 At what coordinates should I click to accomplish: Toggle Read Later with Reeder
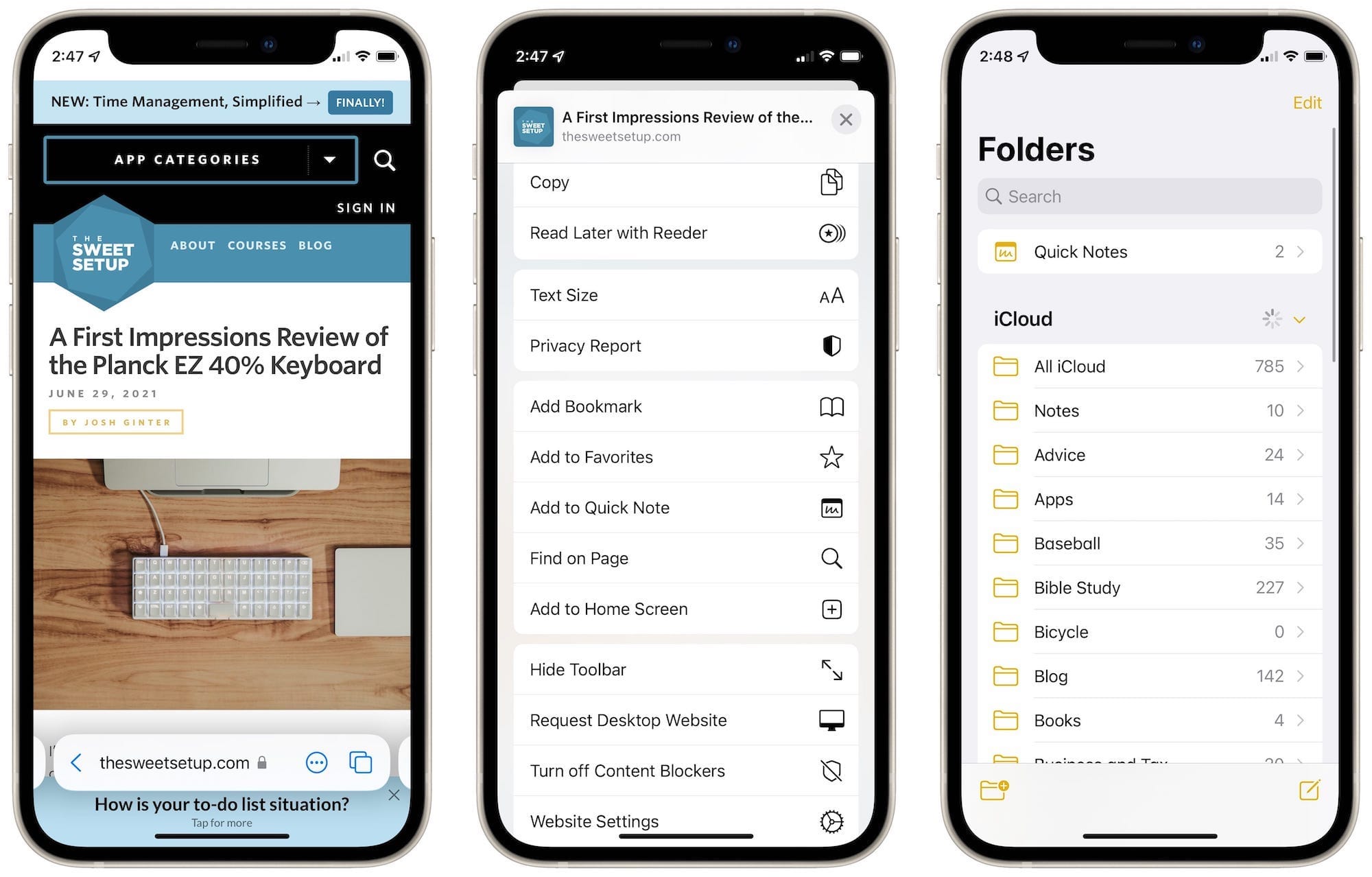(x=685, y=232)
